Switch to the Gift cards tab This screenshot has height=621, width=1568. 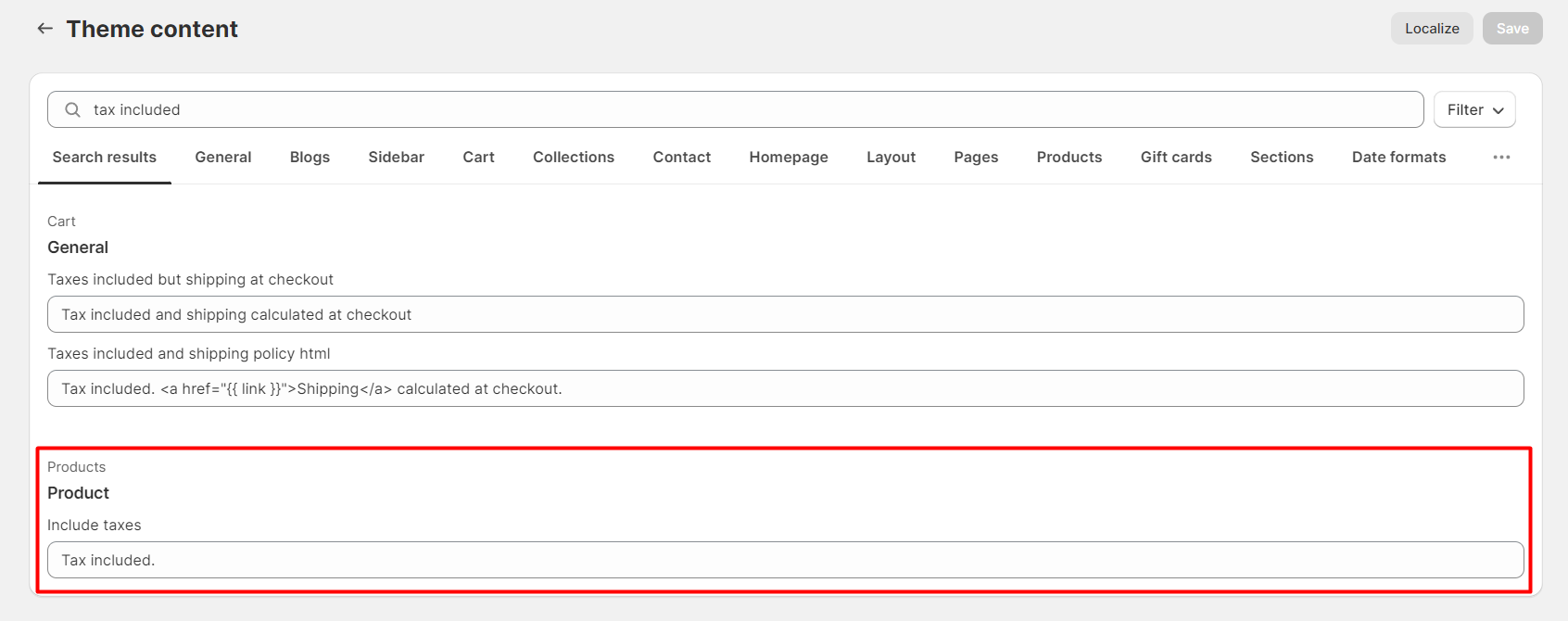1175,158
